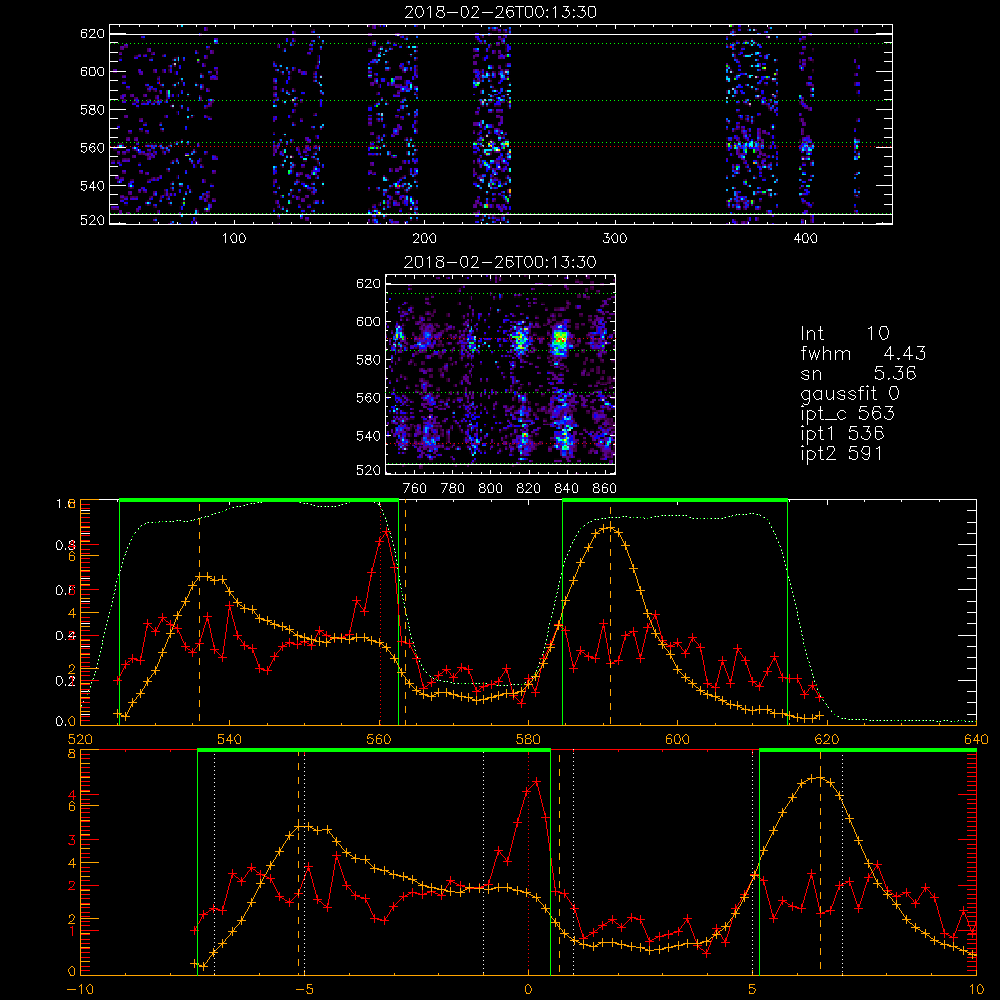Click the '760' x-axis label of middle image
This screenshot has width=1000, height=1000.
[415, 489]
